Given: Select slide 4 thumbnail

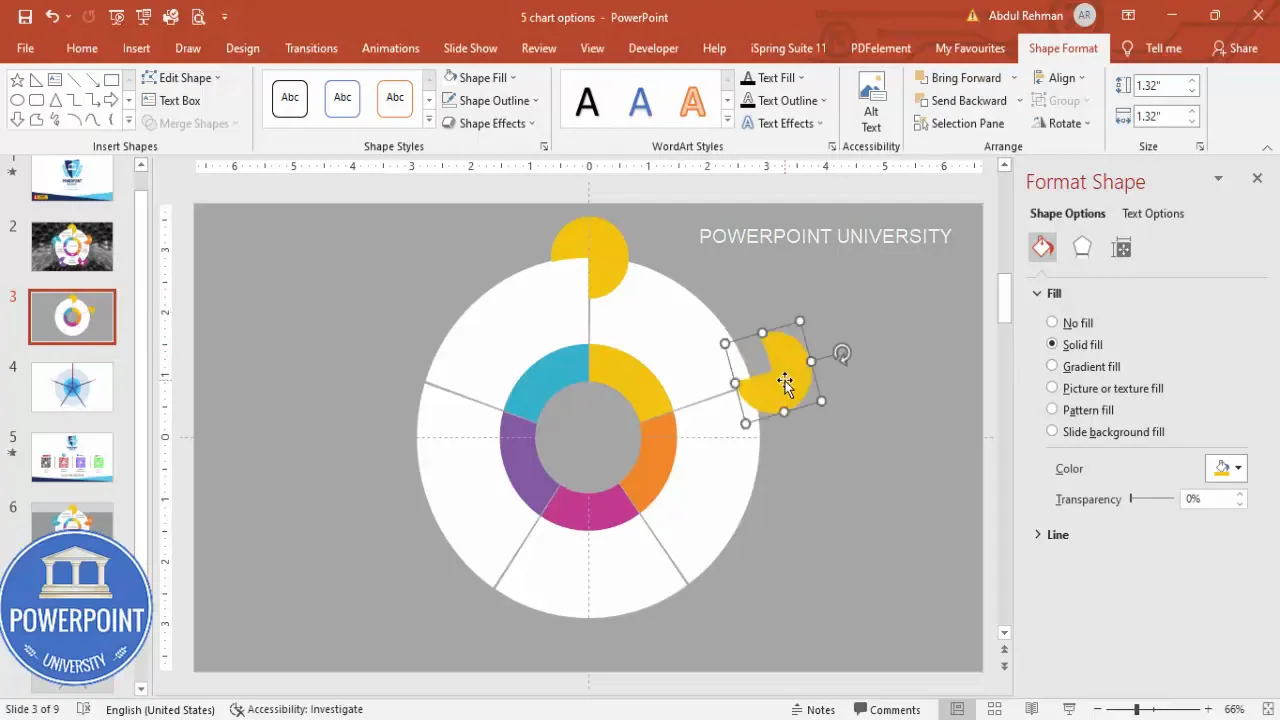Looking at the screenshot, I should (72, 386).
